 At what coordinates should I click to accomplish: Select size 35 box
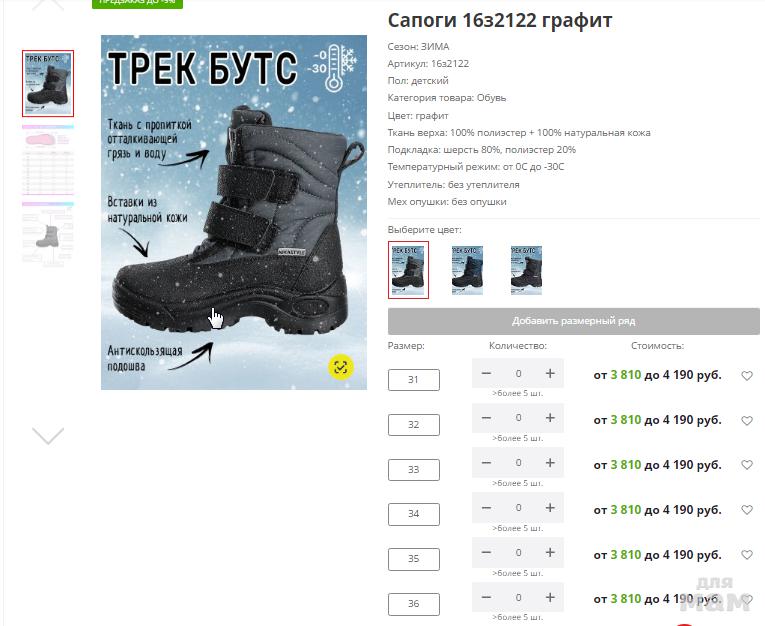414,559
